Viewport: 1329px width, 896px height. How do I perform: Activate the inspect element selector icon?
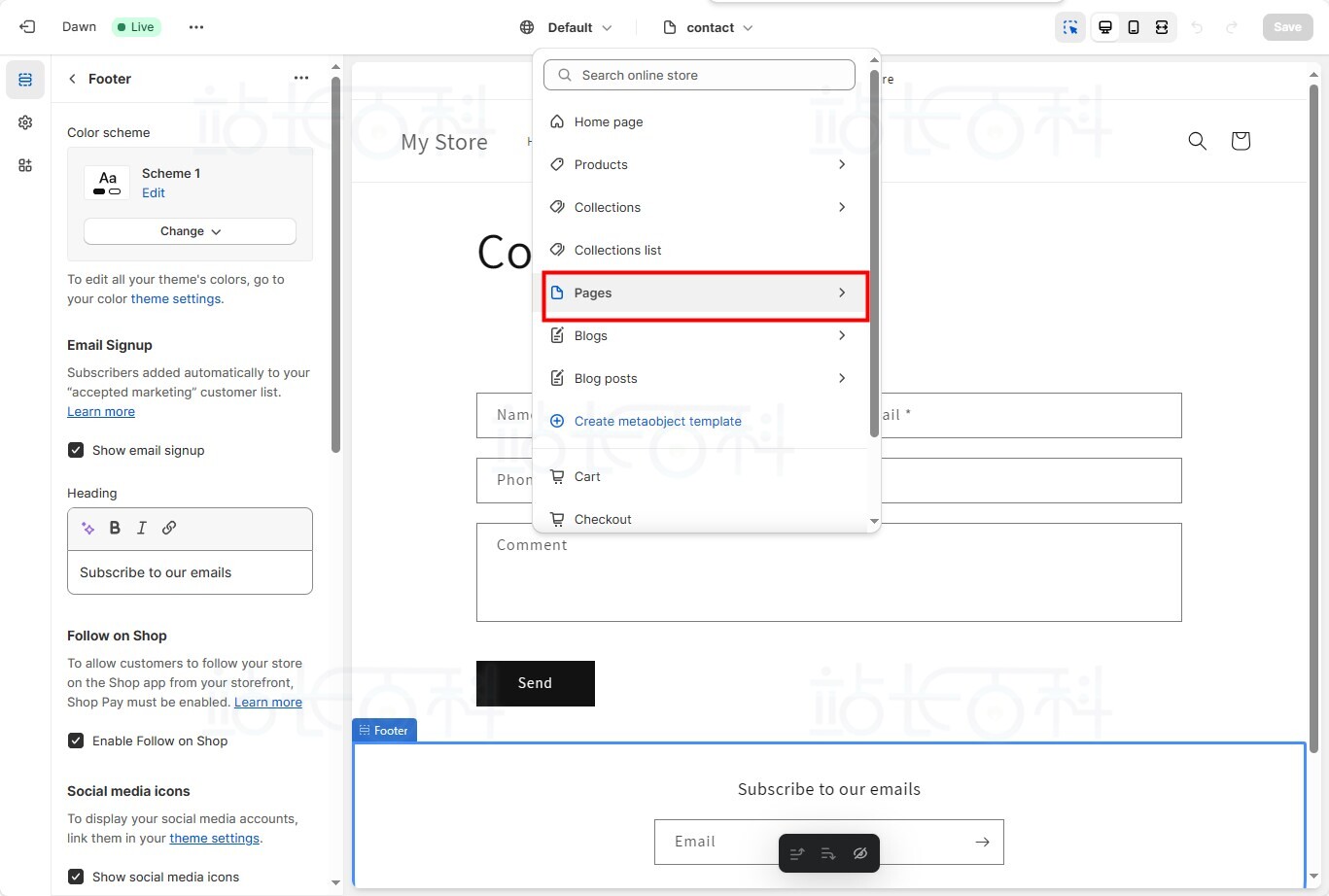1069,26
